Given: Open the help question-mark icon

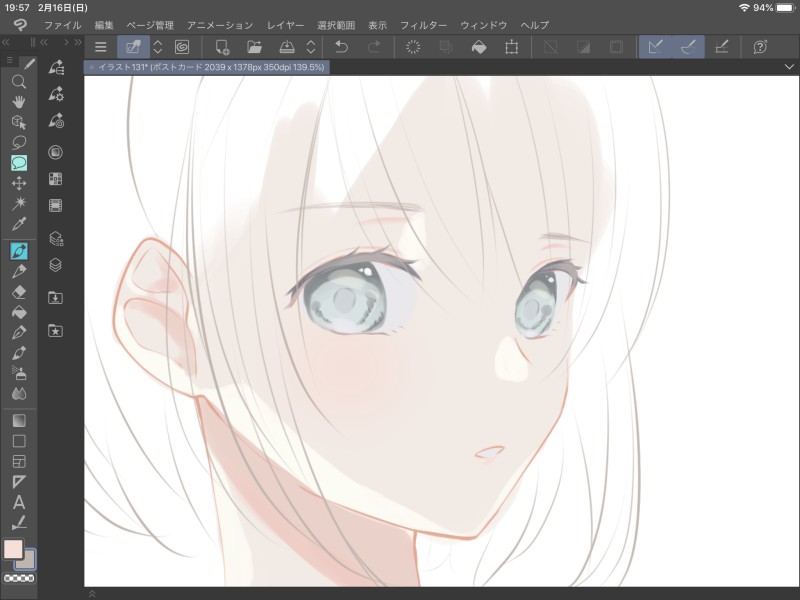Looking at the screenshot, I should (x=760, y=47).
